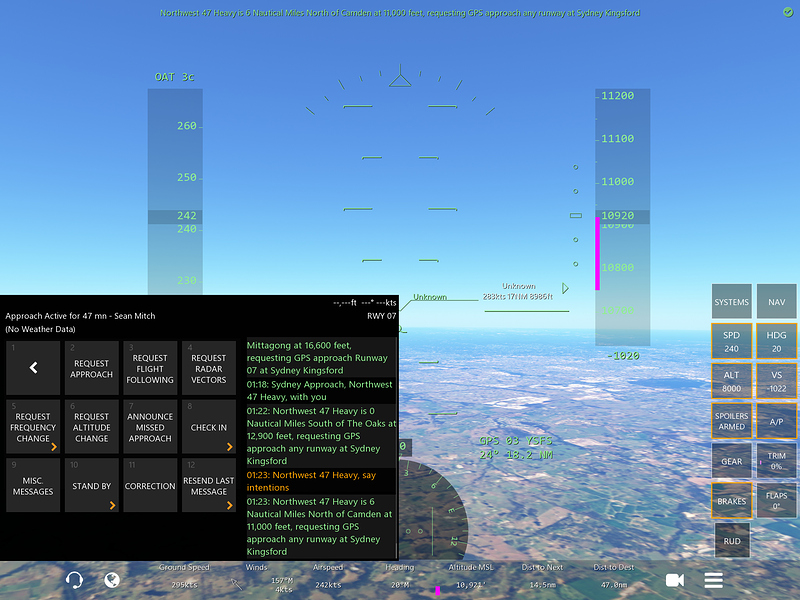The width and height of the screenshot is (800, 600).
Task: Select Request Approach
Action: point(91,368)
